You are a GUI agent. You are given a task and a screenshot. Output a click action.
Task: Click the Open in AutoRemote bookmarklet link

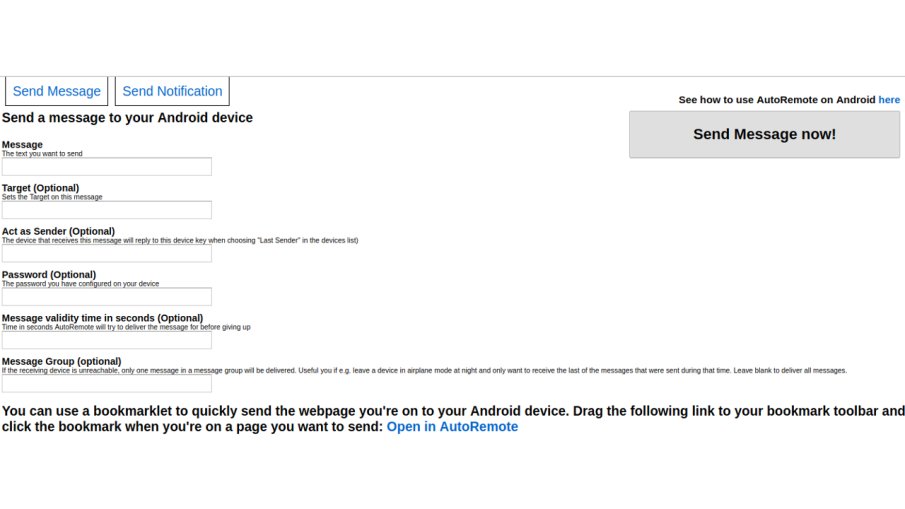click(452, 426)
